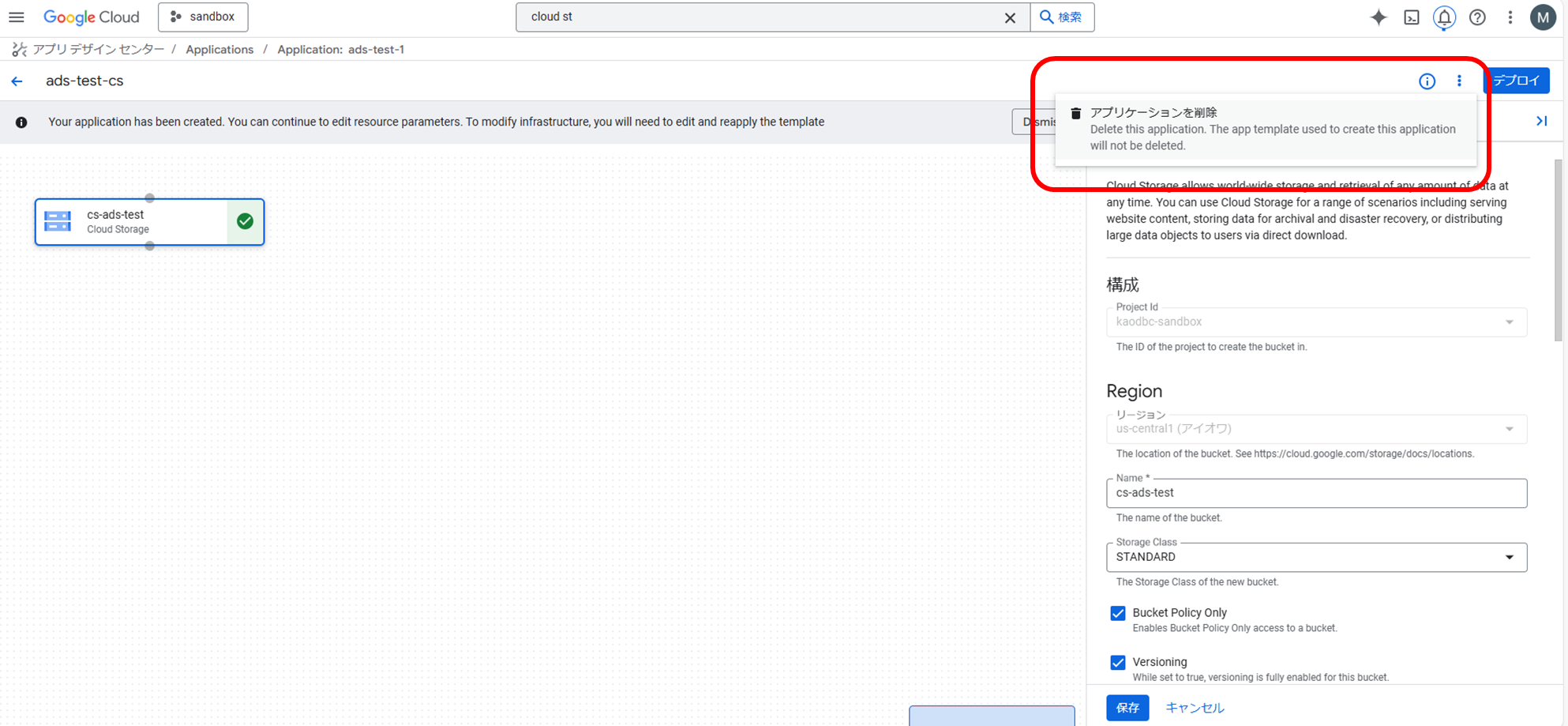Viewport: 1568px width, 726px height.
Task: Open the account avatar M
Action: [x=1543, y=17]
